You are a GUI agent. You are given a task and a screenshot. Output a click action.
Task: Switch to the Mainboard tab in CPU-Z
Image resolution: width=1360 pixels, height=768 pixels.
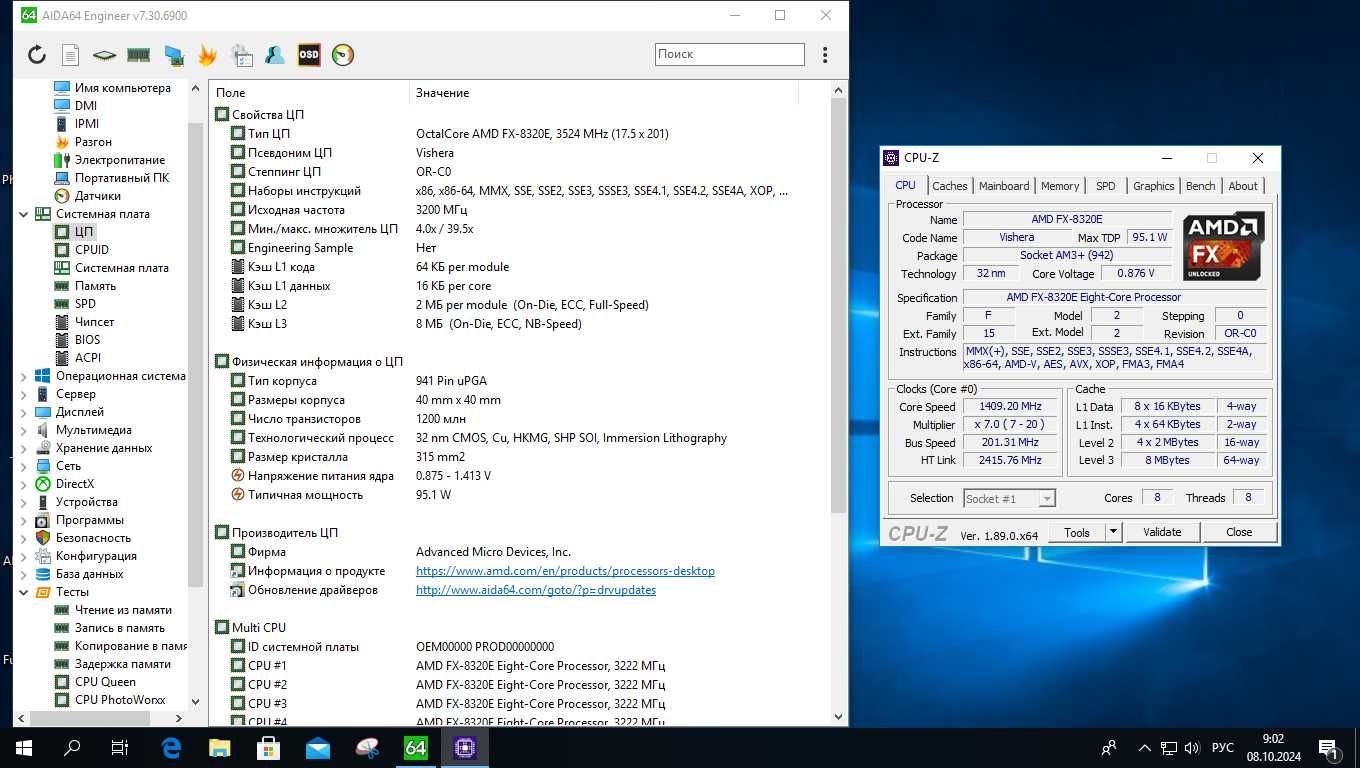click(1004, 186)
